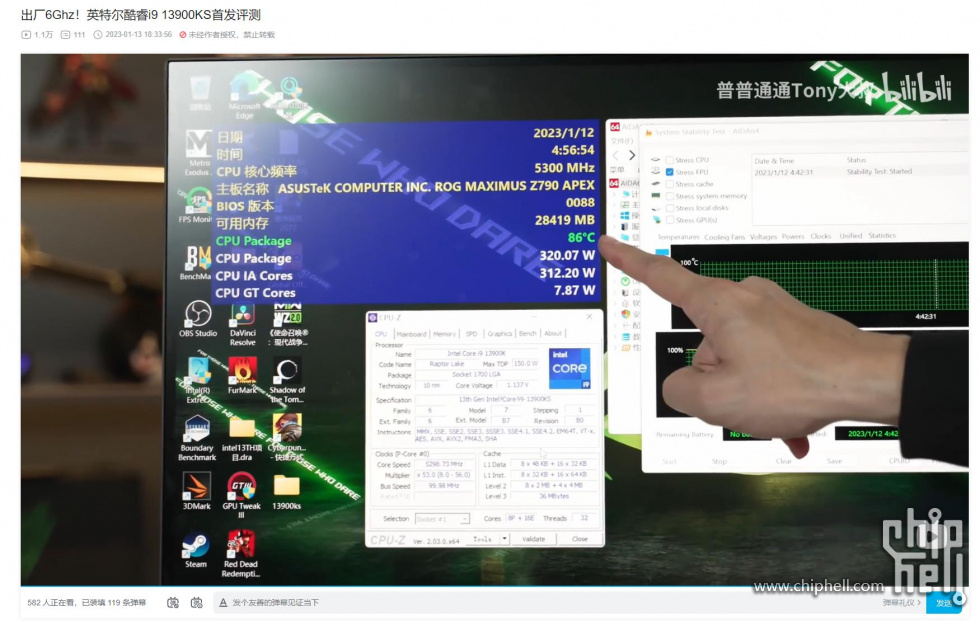This screenshot has height=621, width=980.
Task: Open the danmaku settings icon on the page
Action: tap(196, 602)
